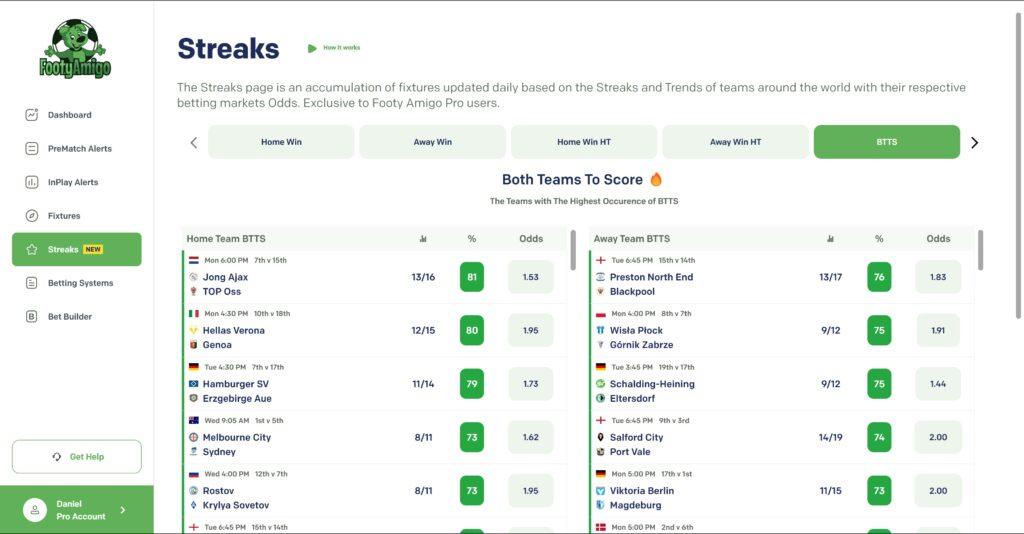The width and height of the screenshot is (1024, 534).
Task: Click Away Team BTTS stats column icon
Action: pos(830,239)
